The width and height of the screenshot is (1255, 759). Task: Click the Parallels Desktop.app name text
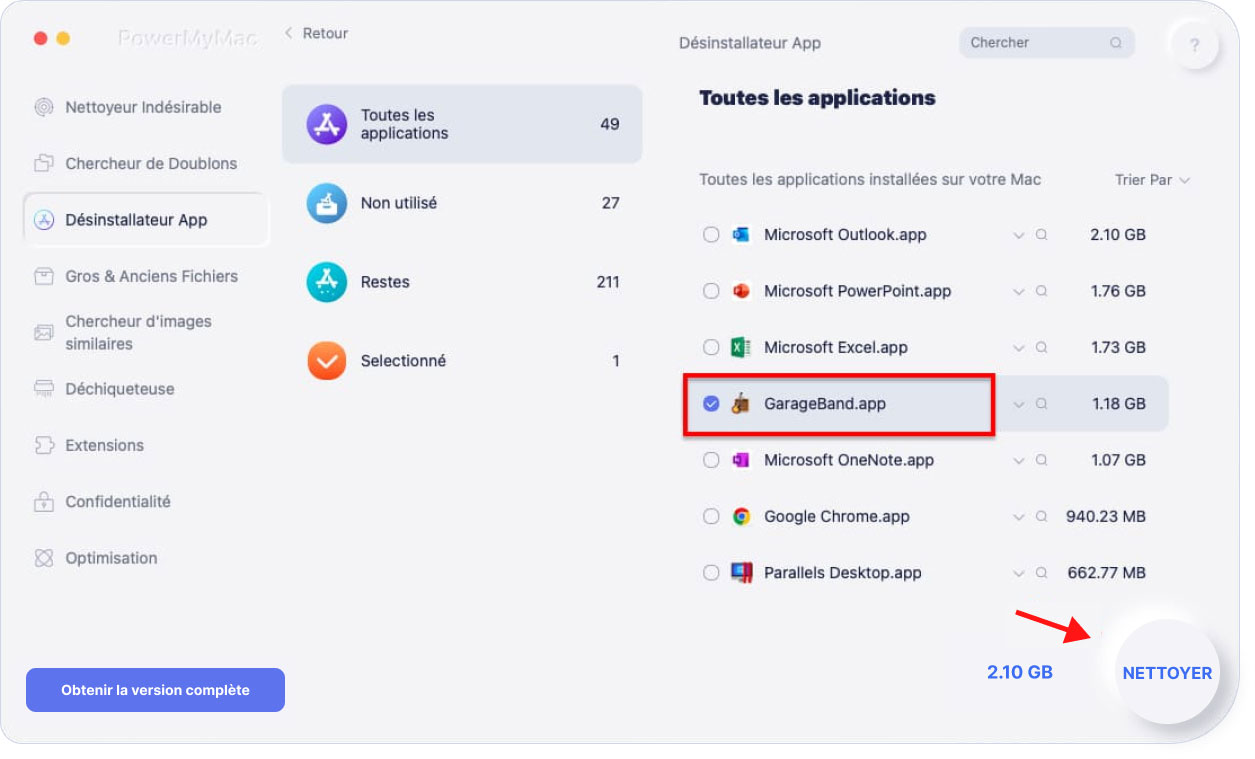(x=843, y=573)
